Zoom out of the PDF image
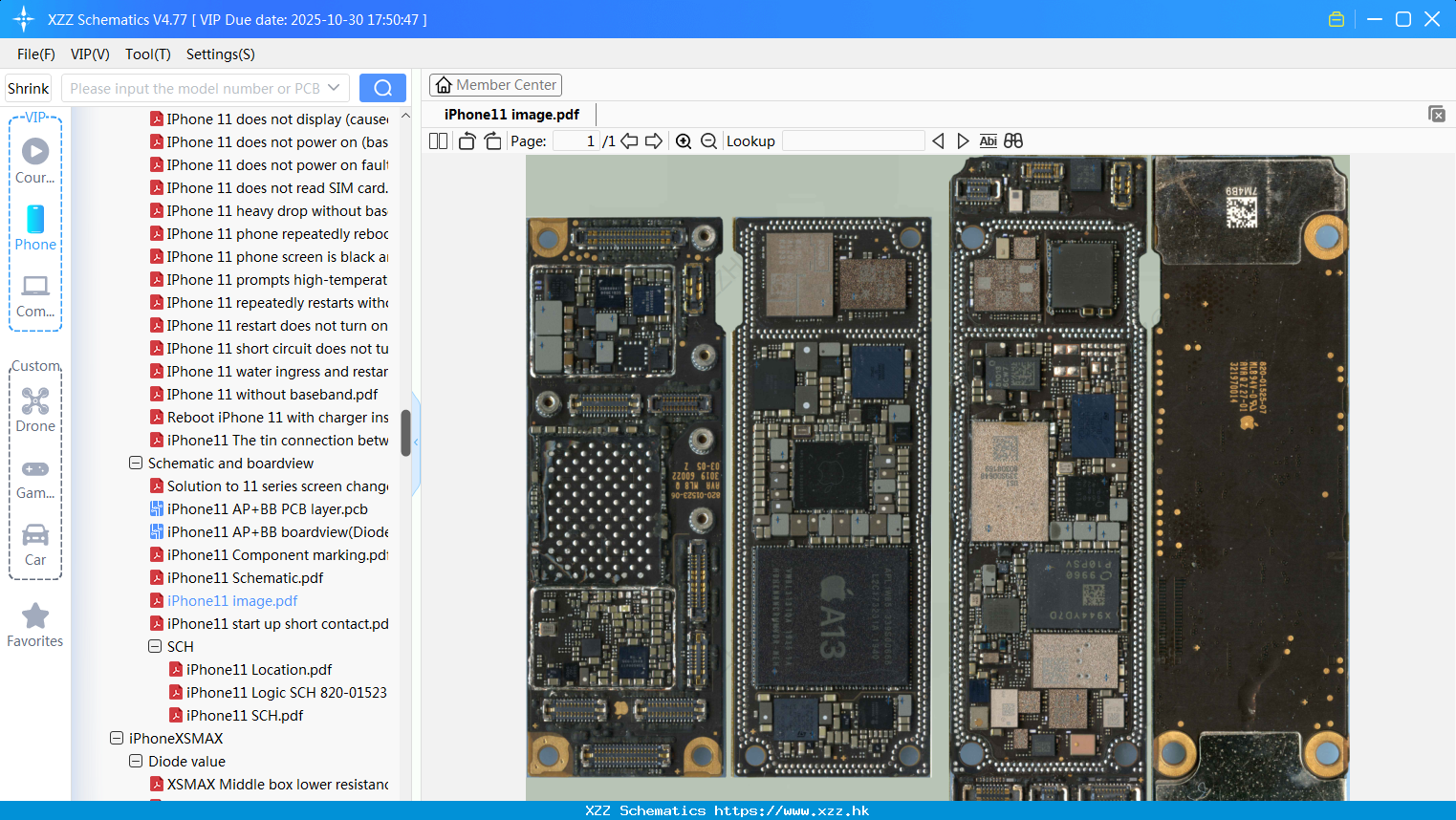1456x820 pixels. (708, 141)
